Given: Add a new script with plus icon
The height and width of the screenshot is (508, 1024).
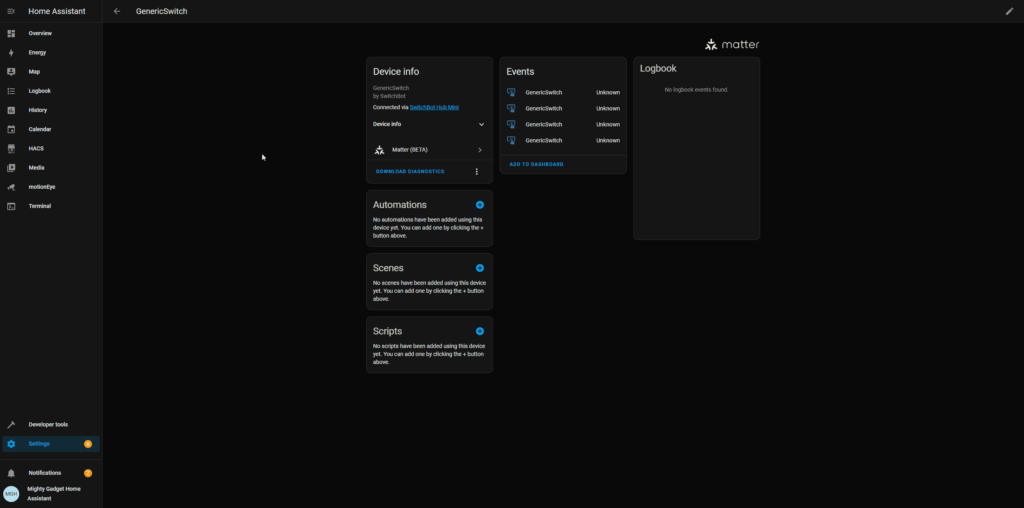Looking at the screenshot, I should point(480,331).
